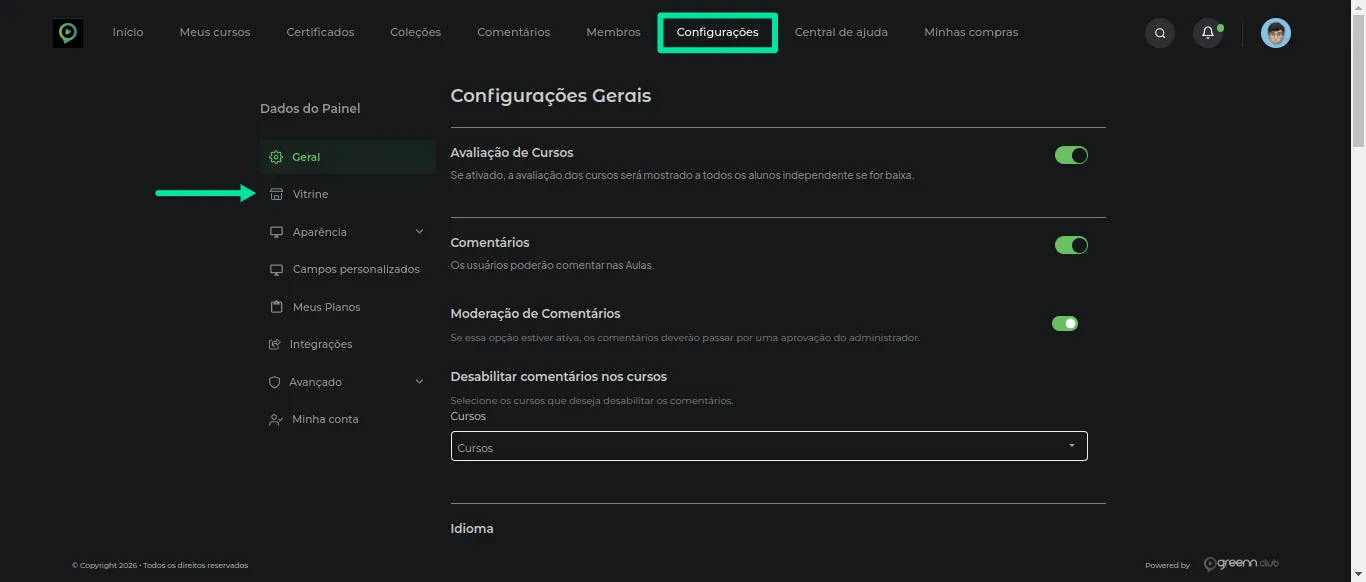Click the Cursos dropdown arrow
Image resolution: width=1366 pixels, height=582 pixels.
(x=1072, y=446)
